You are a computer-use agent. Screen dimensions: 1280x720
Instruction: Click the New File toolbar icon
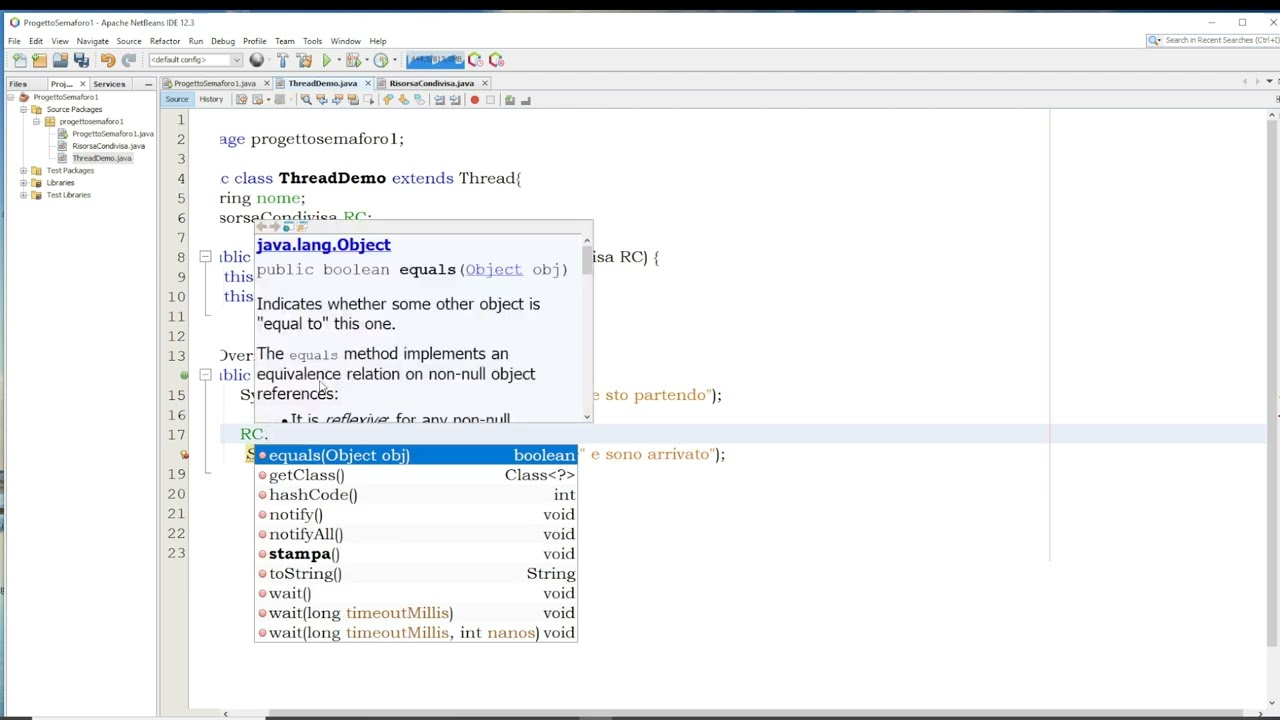20,60
